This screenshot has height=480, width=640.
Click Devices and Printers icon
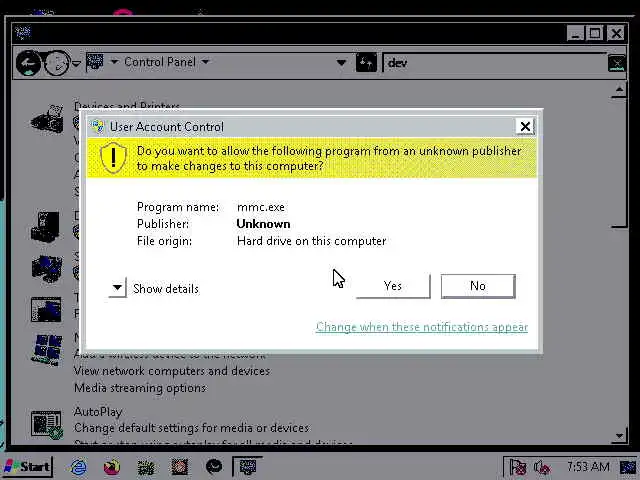[x=47, y=119]
